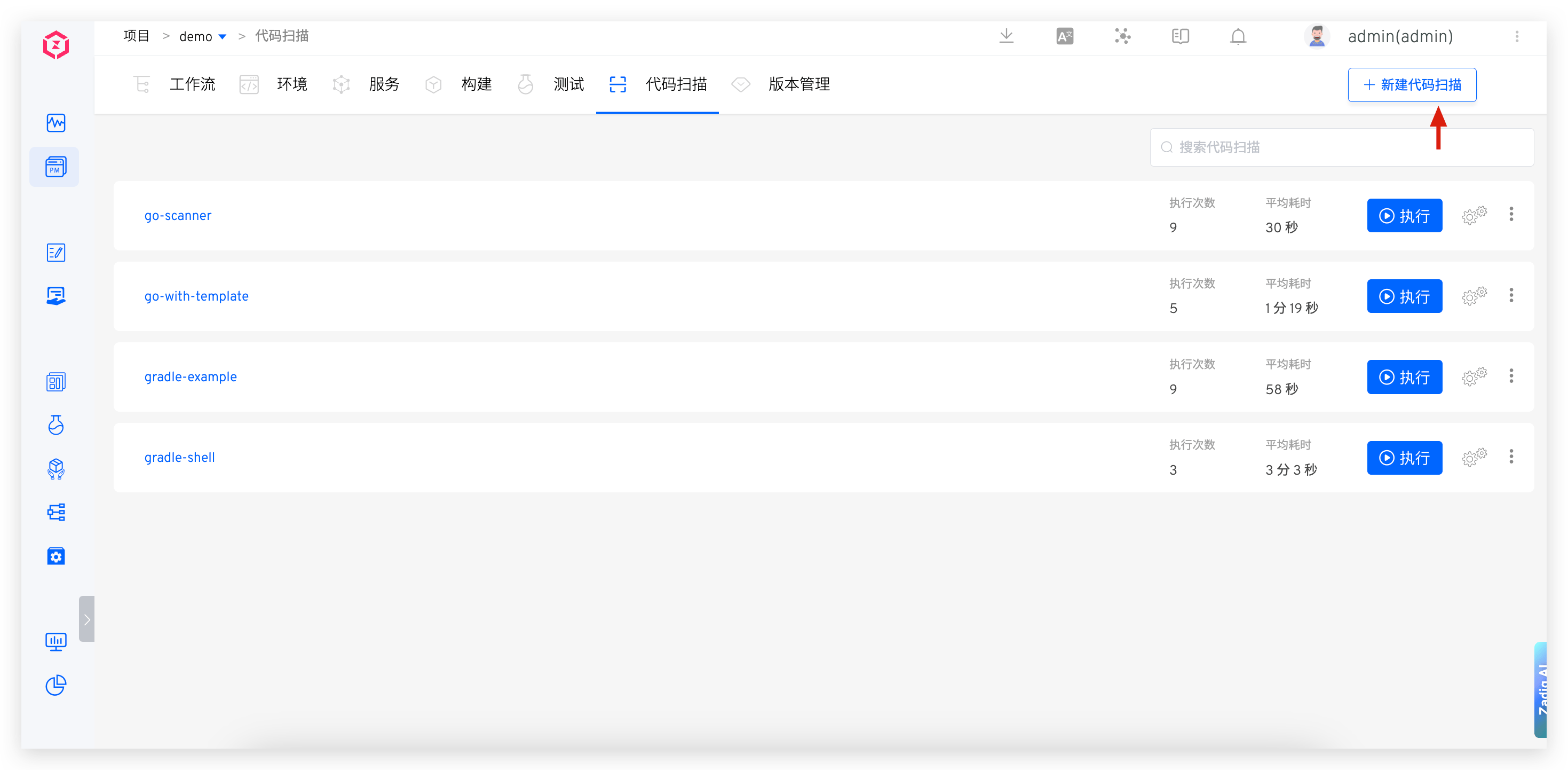
Task: Click 新建代码扫描 button
Action: coord(1412,85)
